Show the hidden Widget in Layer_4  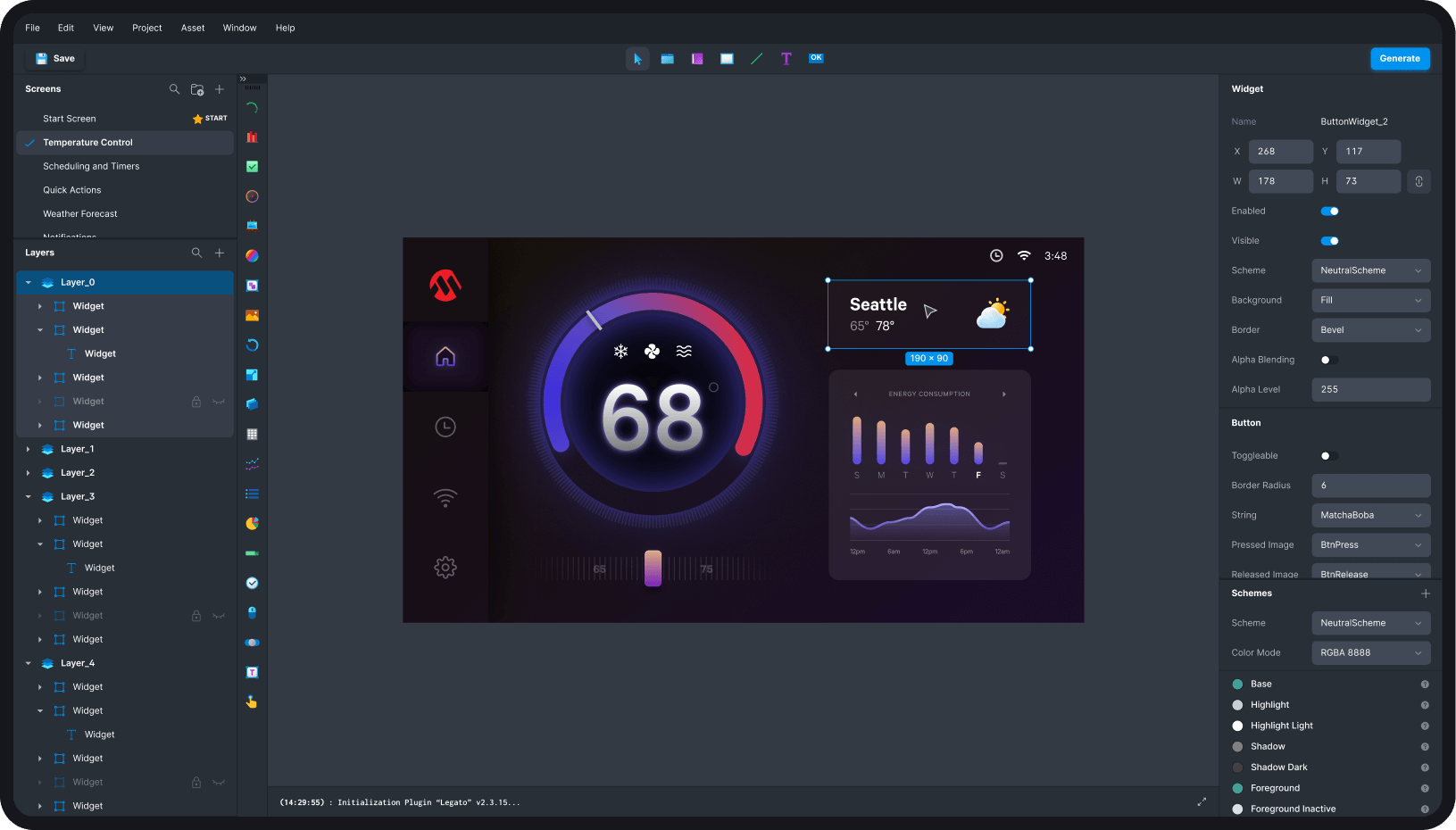[219, 783]
